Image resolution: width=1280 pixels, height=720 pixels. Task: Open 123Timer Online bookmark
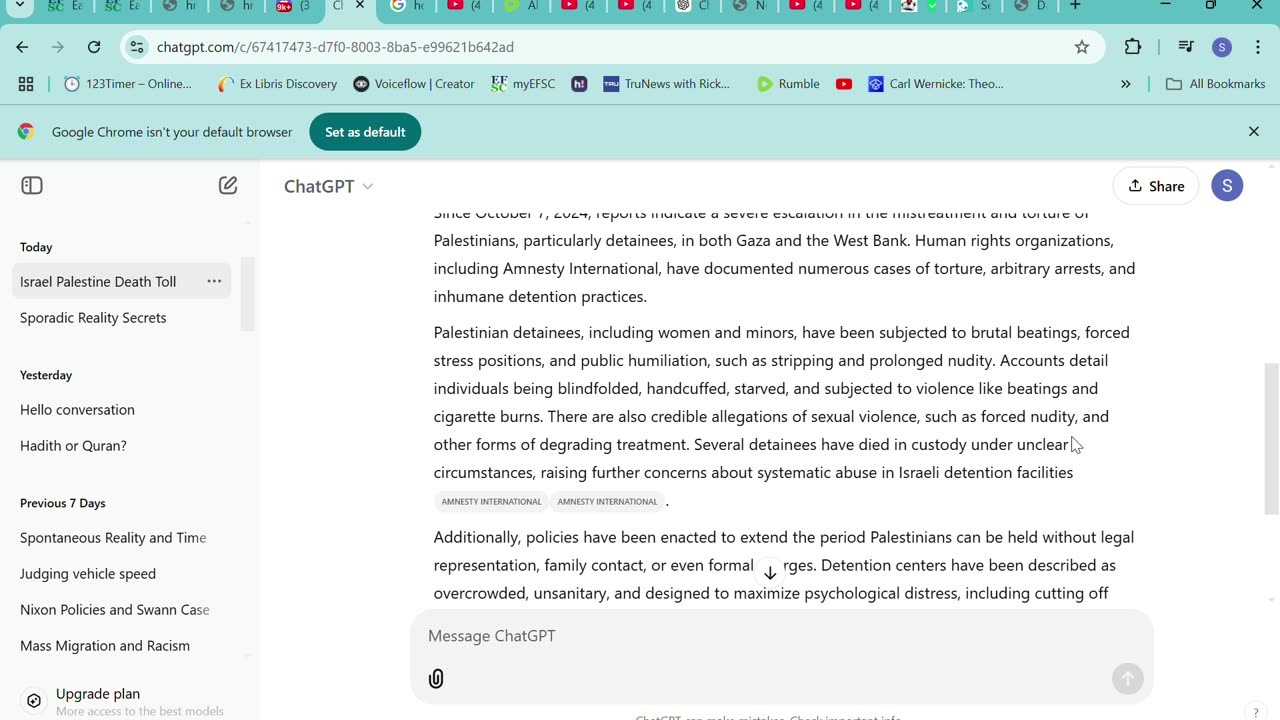pos(128,84)
